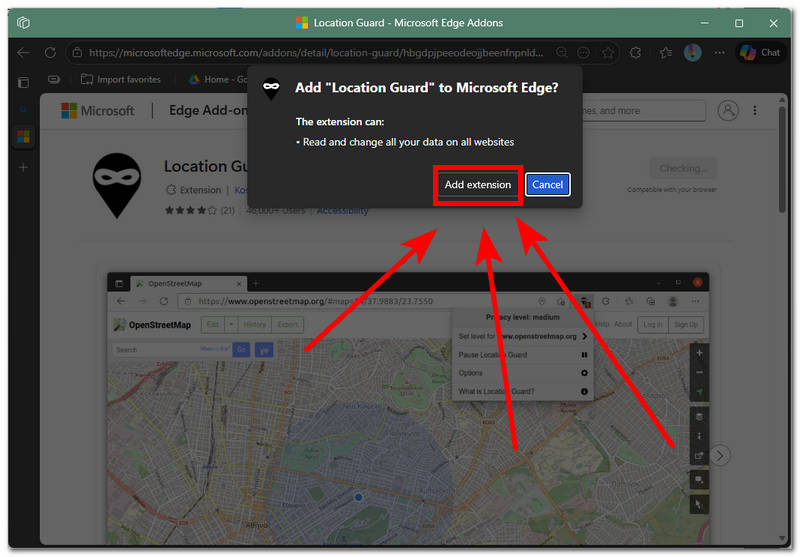Open the zoom magnifier icon in address bar
Image resolution: width=800 pixels, height=557 pixels.
click(562, 53)
